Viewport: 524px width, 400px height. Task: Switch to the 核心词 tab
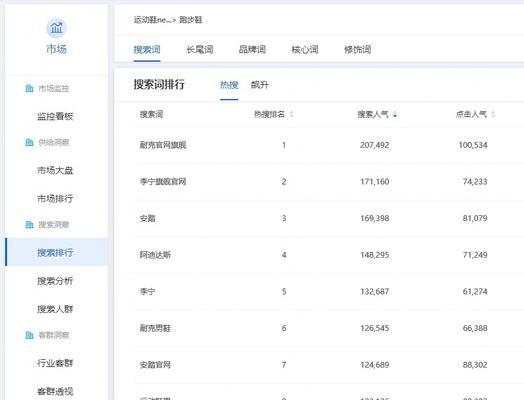point(305,50)
